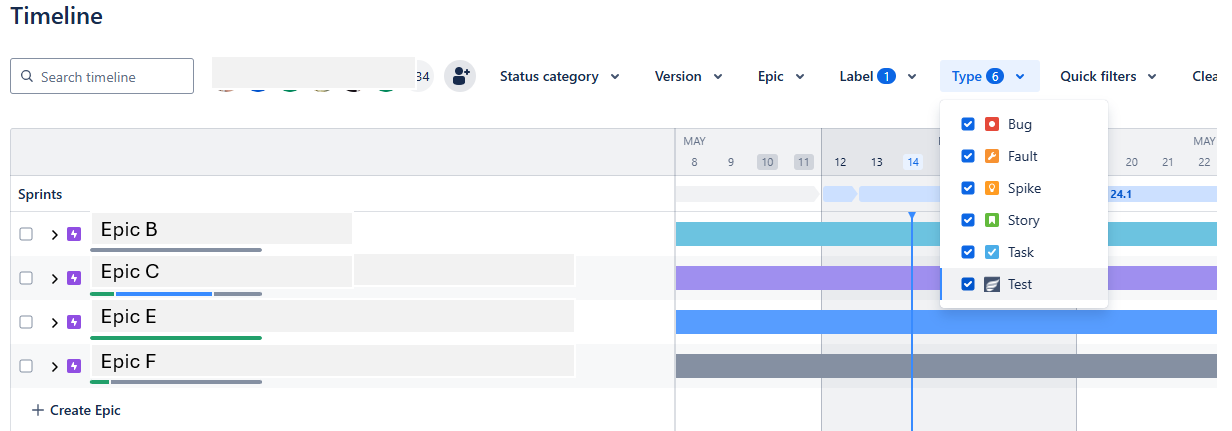Uncheck the Fault type filter
The width and height of the screenshot is (1232, 431).
(x=968, y=156)
